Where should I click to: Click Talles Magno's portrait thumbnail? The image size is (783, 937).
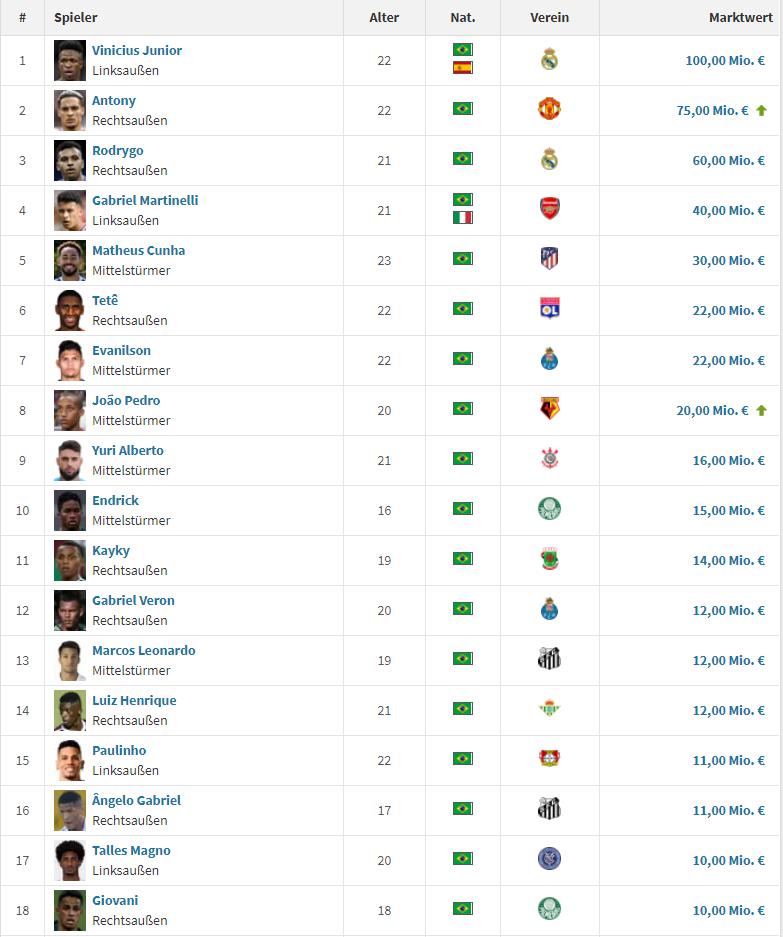pyautogui.click(x=70, y=860)
